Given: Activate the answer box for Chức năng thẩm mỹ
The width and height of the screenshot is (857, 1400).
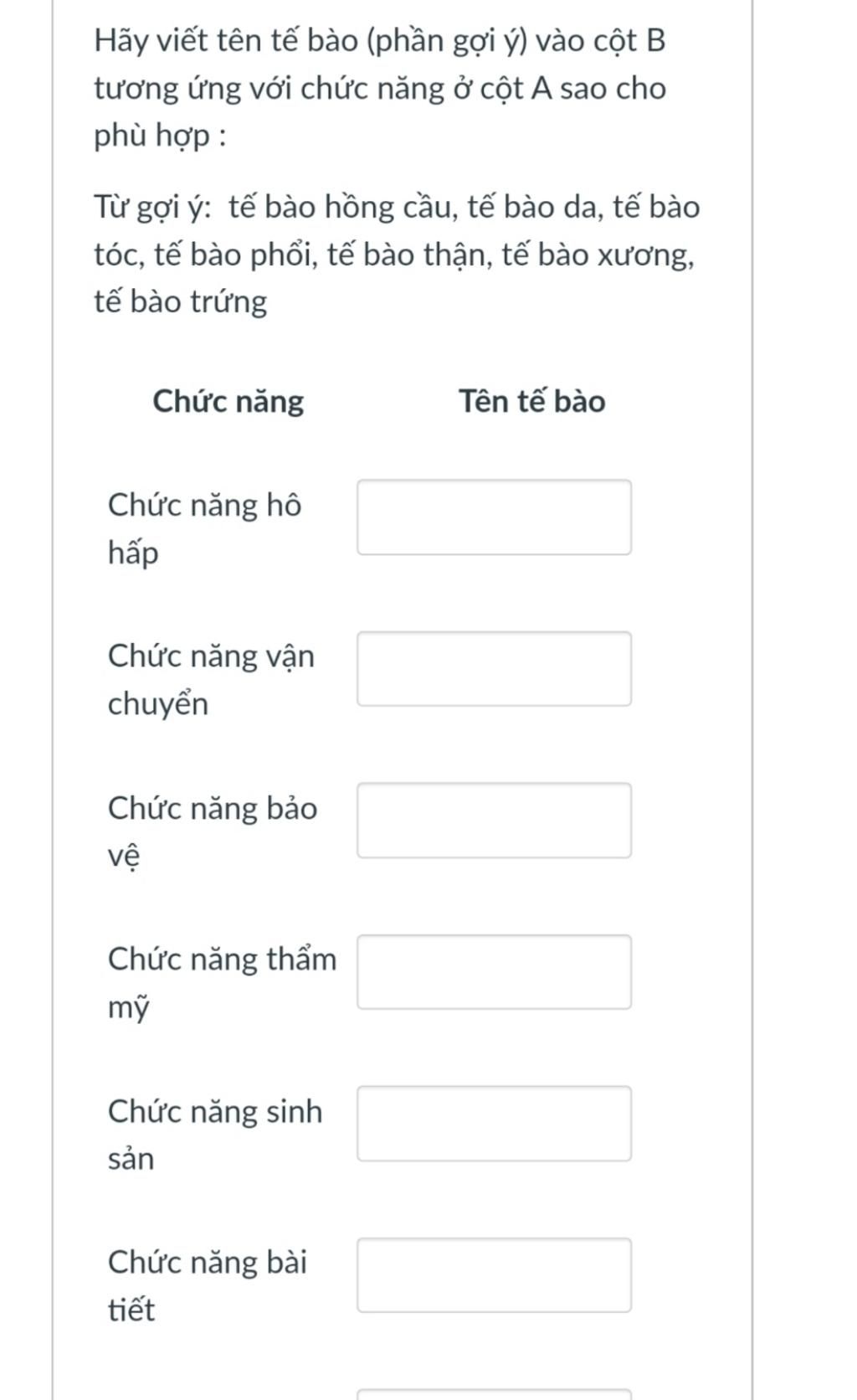Looking at the screenshot, I should 494,972.
